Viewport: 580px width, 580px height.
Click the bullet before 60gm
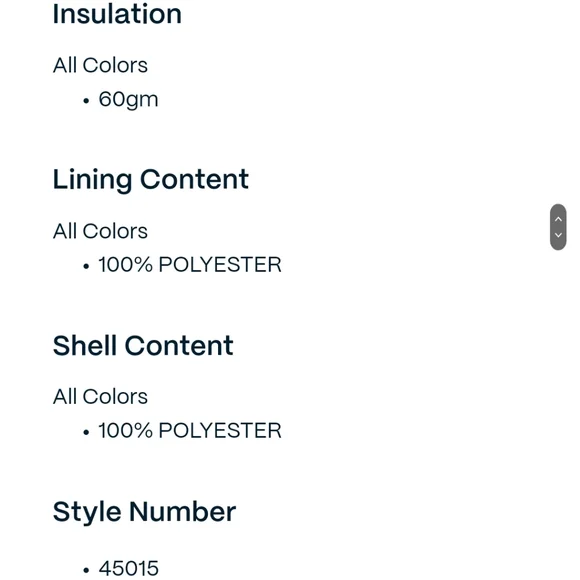coord(86,101)
